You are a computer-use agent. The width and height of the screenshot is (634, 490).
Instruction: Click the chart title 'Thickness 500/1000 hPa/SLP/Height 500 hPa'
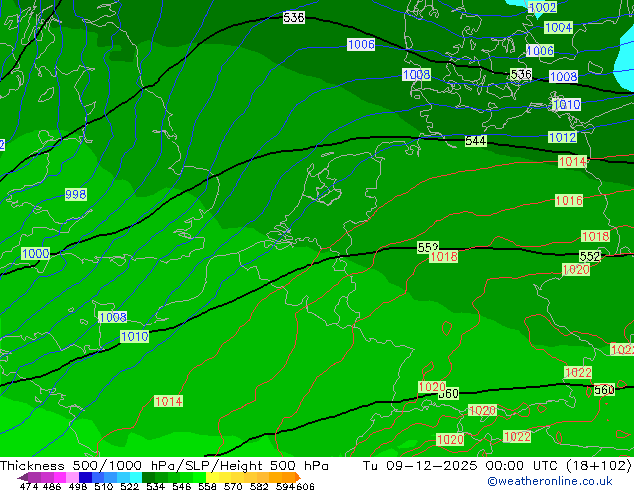(x=164, y=466)
